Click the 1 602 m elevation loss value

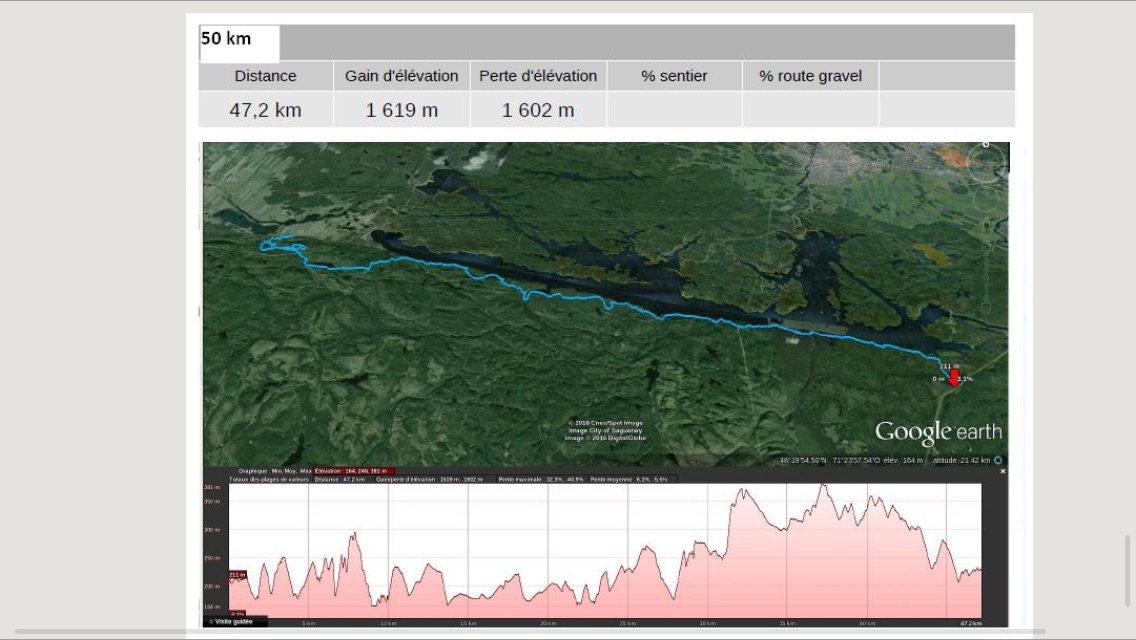coord(538,110)
